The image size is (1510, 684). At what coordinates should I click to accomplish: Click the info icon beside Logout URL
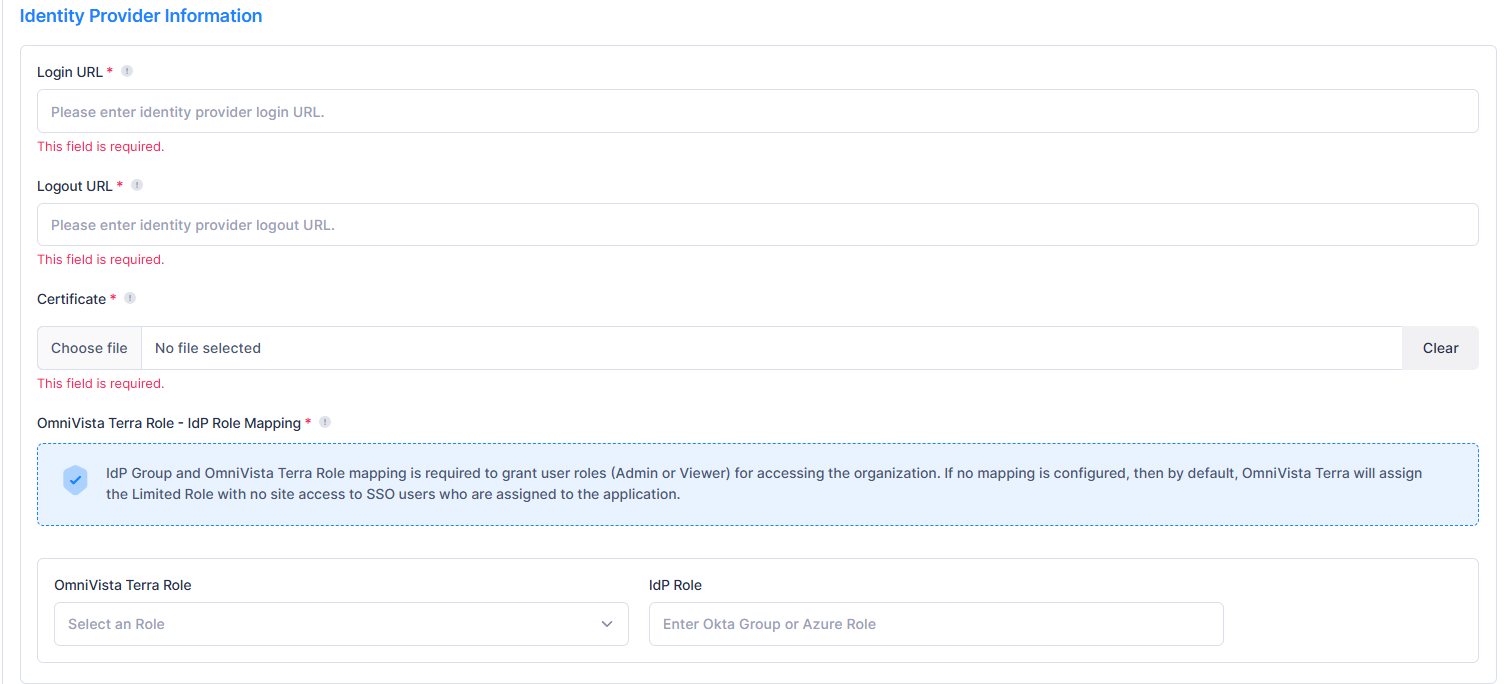coord(137,184)
